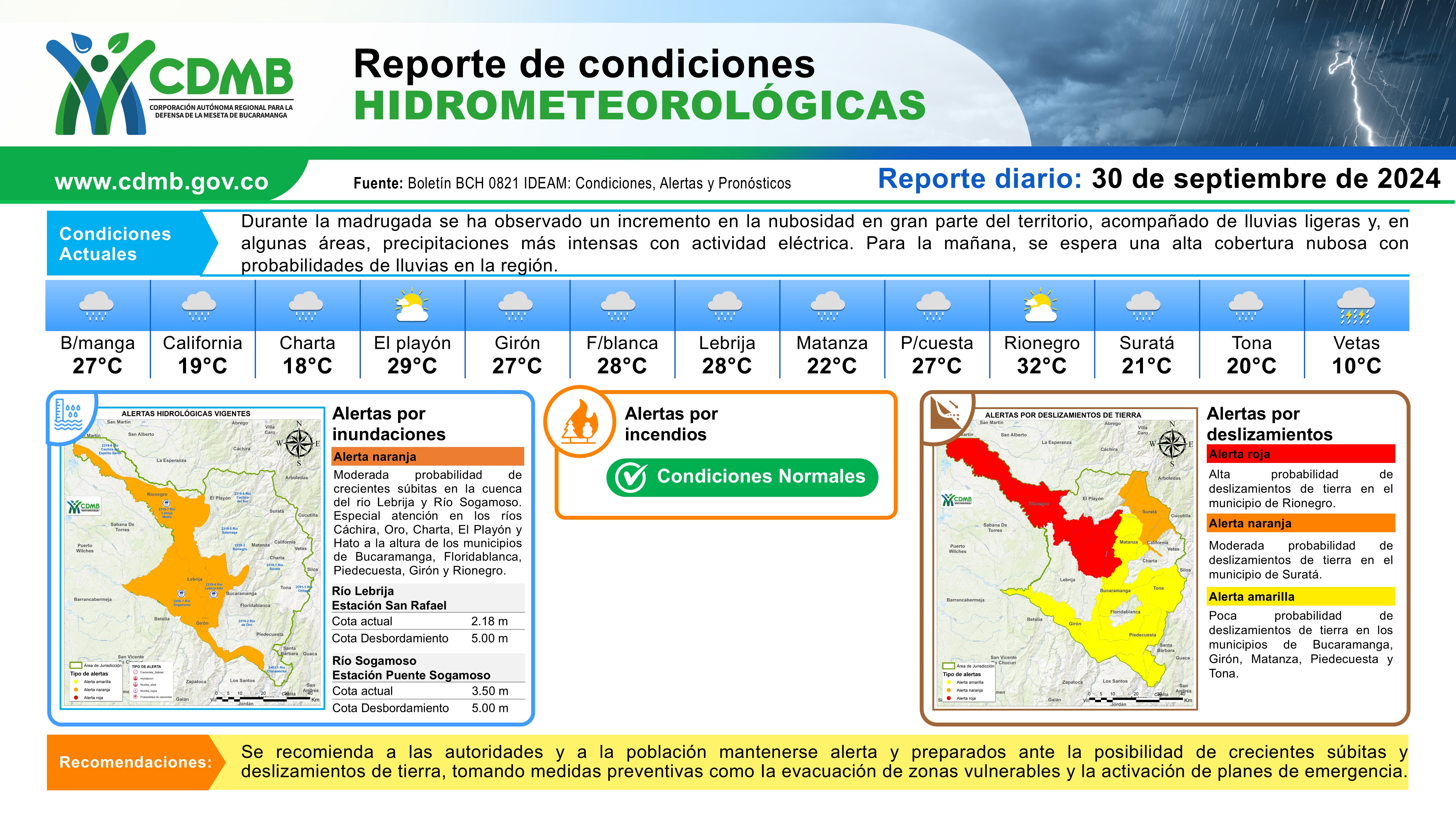Click the Vetas thunderstorm weather icon
Image resolution: width=1456 pixels, height=819 pixels.
(x=1356, y=306)
